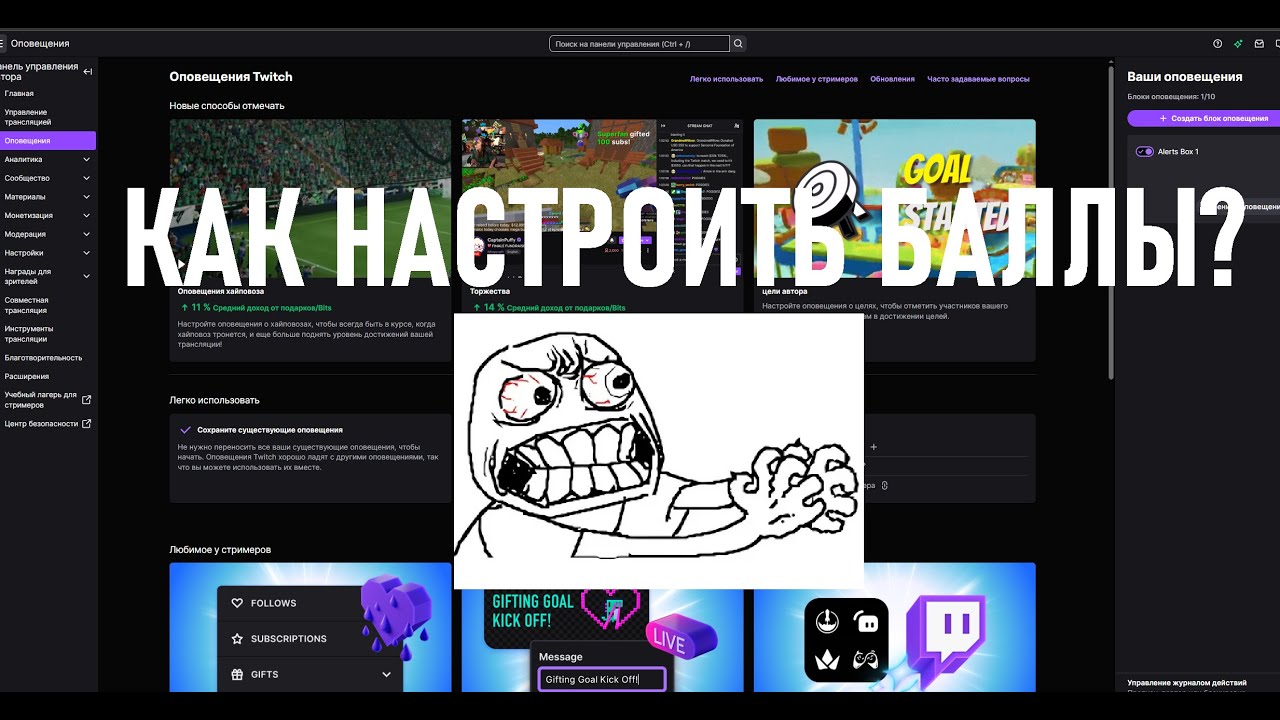The height and width of the screenshot is (720, 1280).
Task: Expand the Модерация sidebar section
Action: click(86, 234)
